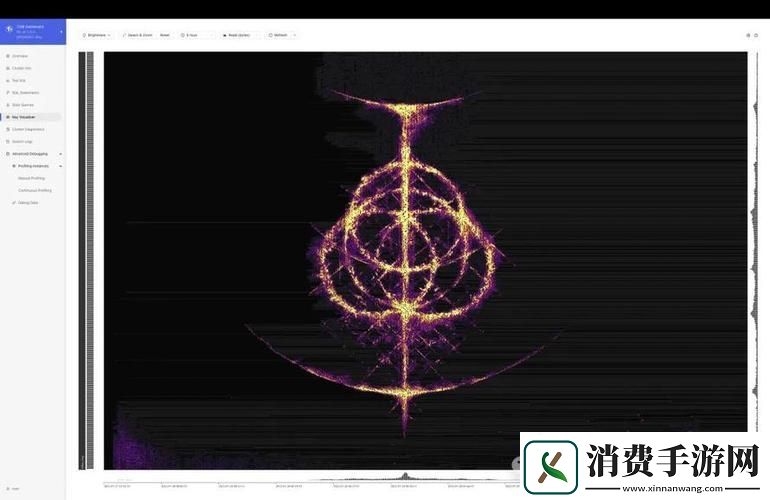This screenshot has height=500, width=770.
Task: Open the settings gear icon at top right
Action: (x=748, y=35)
